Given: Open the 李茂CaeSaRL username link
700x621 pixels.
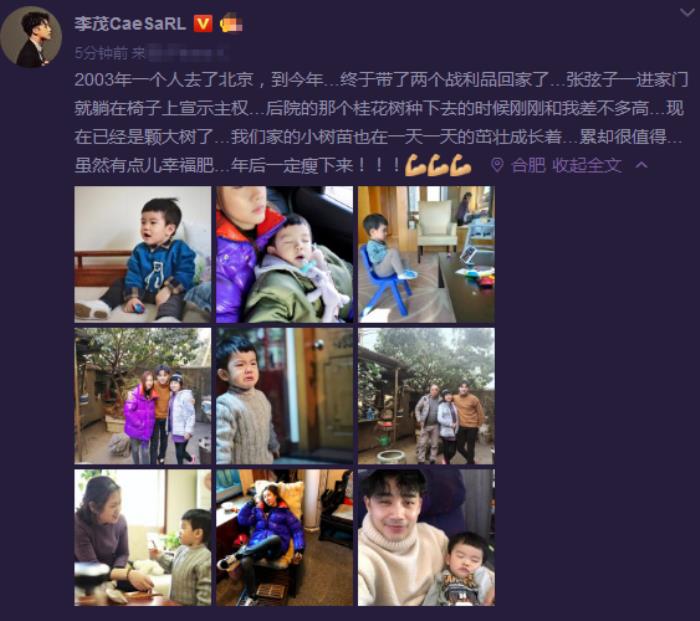Looking at the screenshot, I should coord(130,24).
